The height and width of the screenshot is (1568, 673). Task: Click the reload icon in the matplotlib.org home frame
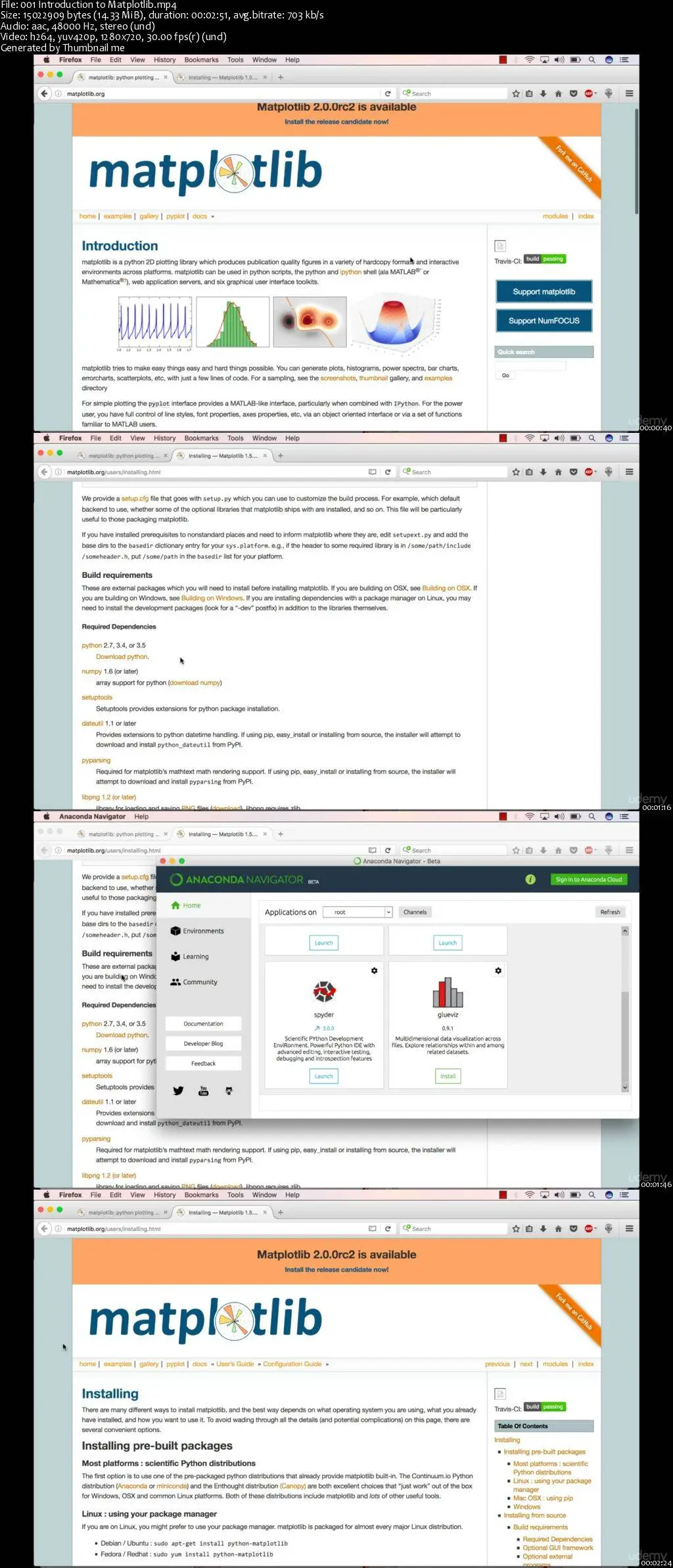point(388,93)
